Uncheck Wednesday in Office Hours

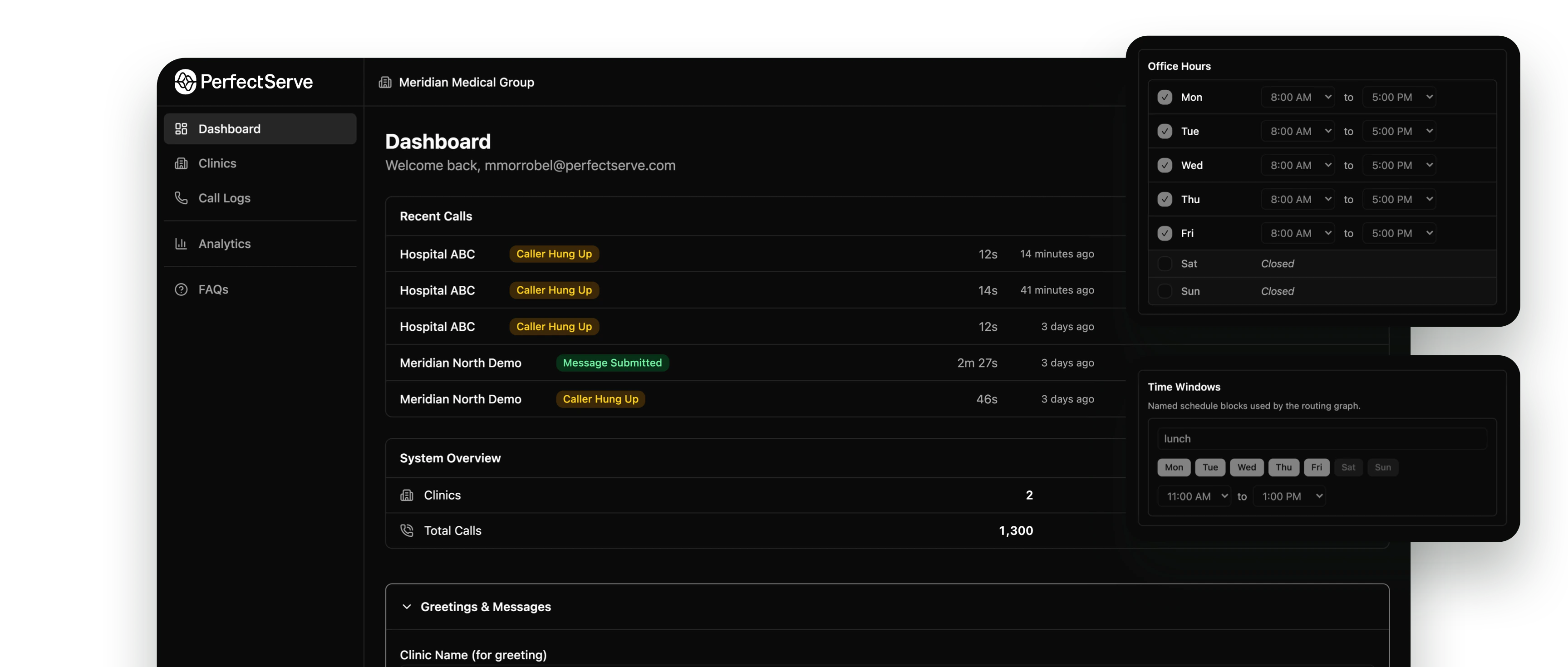[x=1165, y=166]
